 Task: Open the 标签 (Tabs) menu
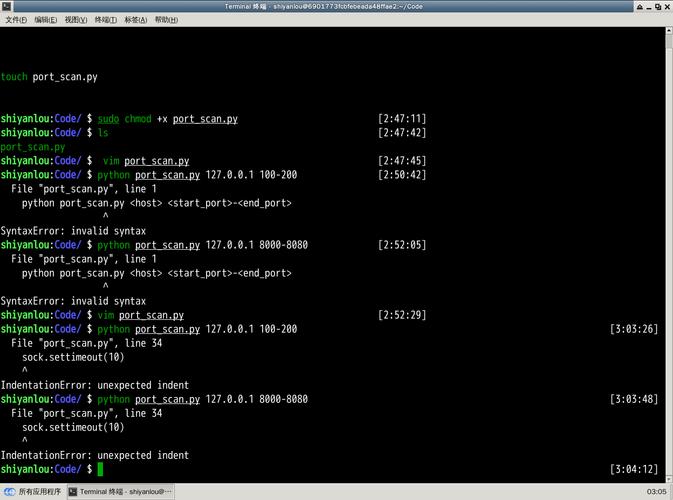[136, 20]
